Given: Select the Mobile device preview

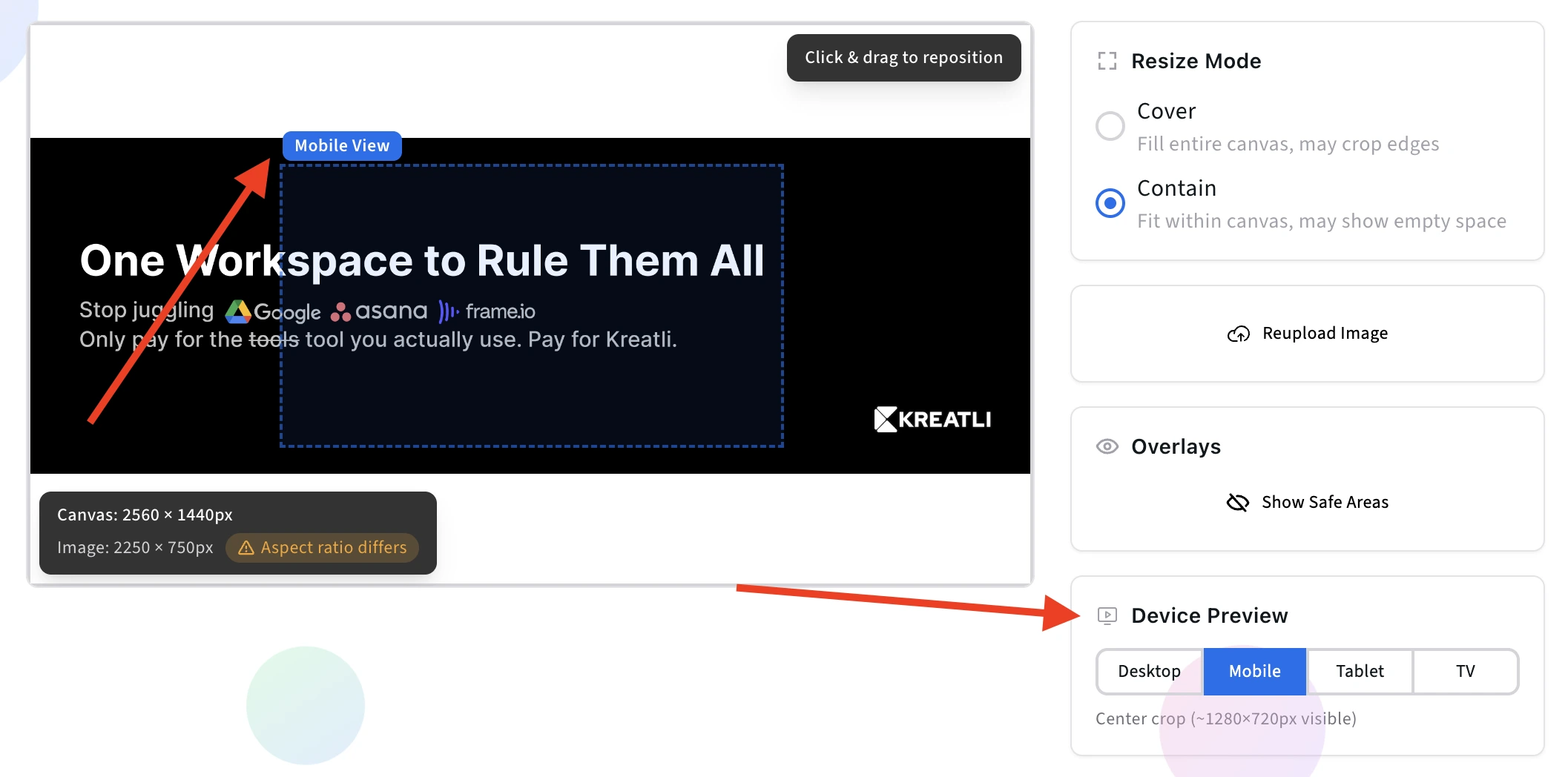Looking at the screenshot, I should tap(1254, 671).
